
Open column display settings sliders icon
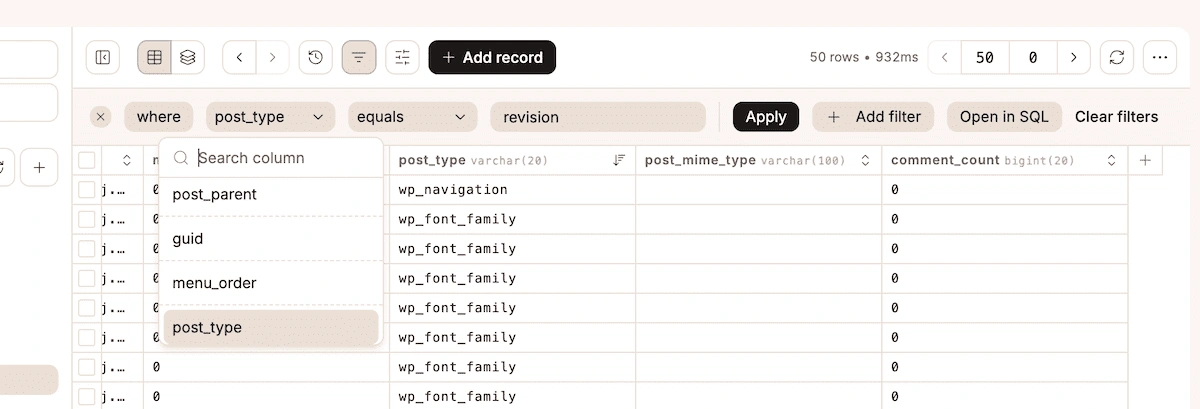(x=402, y=58)
